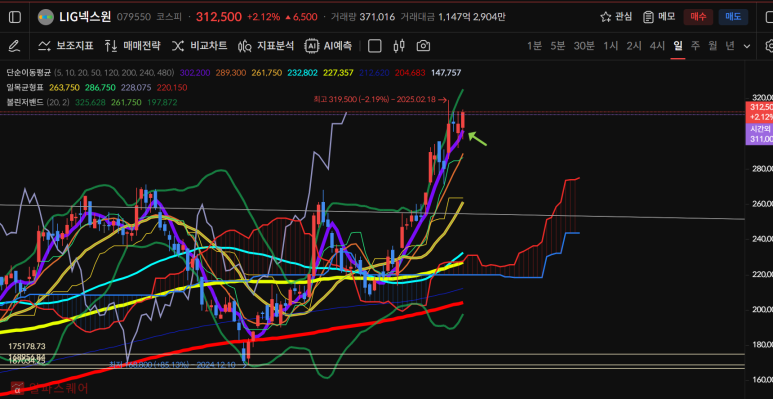Click the LIG넥스원 stock name
Viewport: 773px width, 399px height.
pos(85,17)
